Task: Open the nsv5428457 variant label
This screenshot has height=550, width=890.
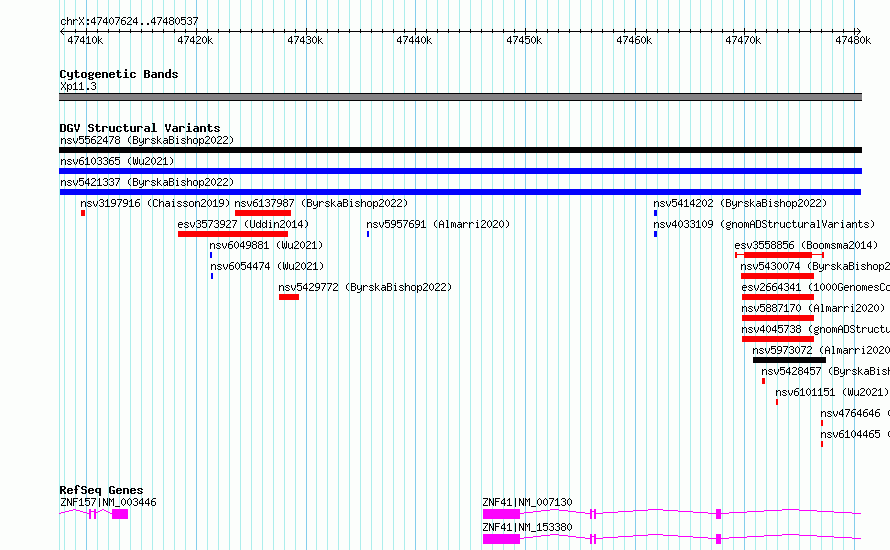Action: [x=826, y=371]
